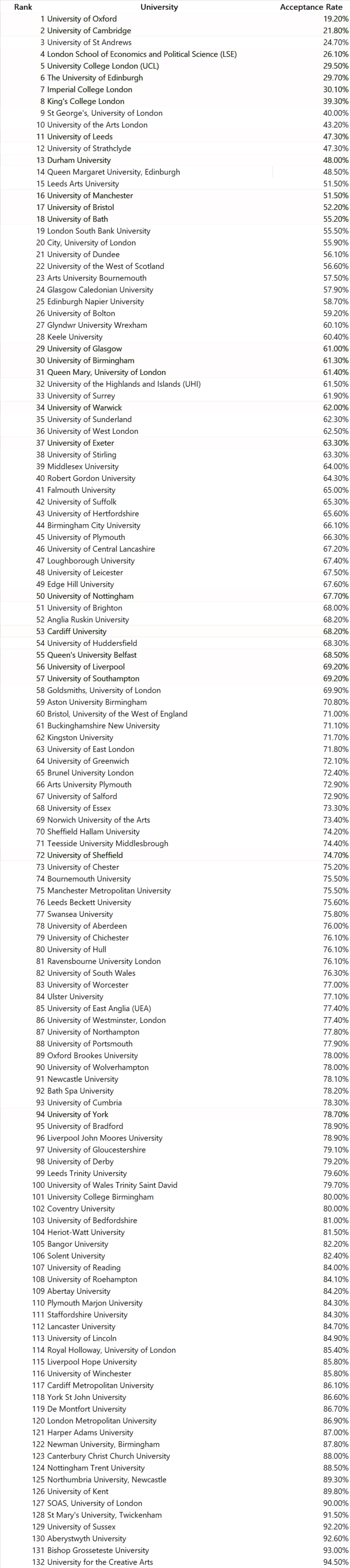The width and height of the screenshot is (350, 1568).
Task: Select the Lancaster University cell
Action: 81,1326
